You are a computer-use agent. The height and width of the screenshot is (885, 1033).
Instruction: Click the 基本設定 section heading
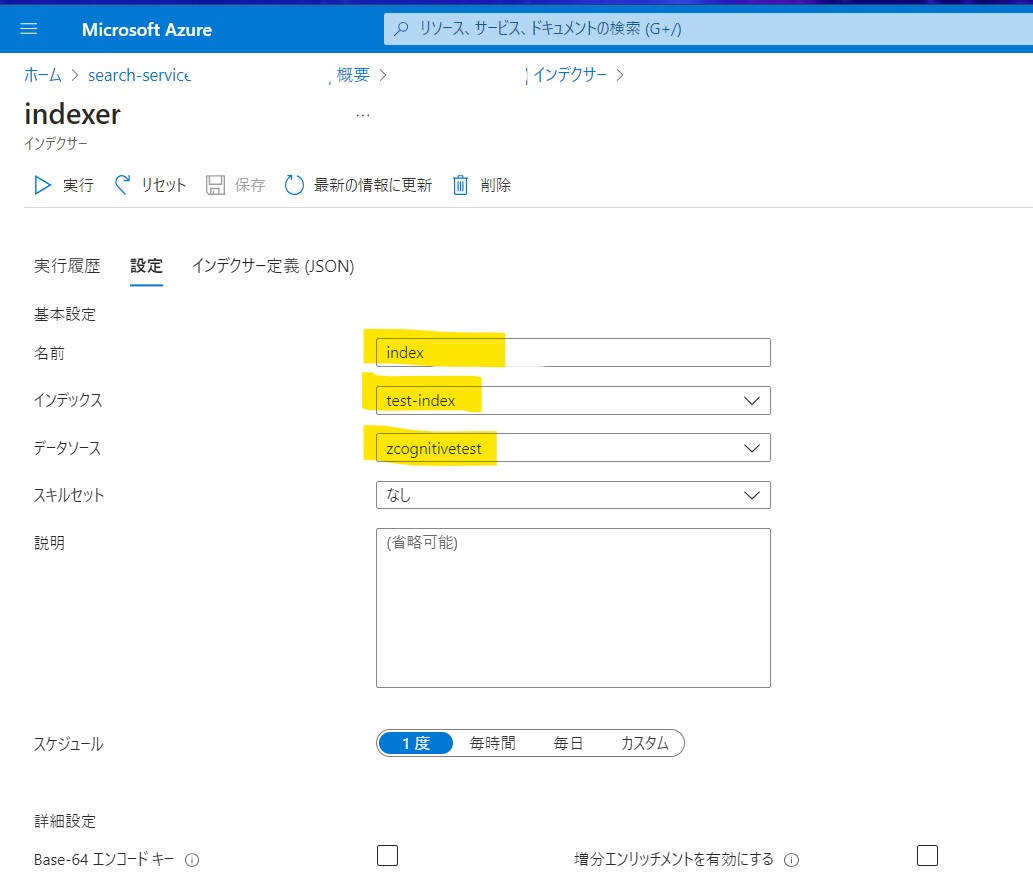(x=65, y=314)
